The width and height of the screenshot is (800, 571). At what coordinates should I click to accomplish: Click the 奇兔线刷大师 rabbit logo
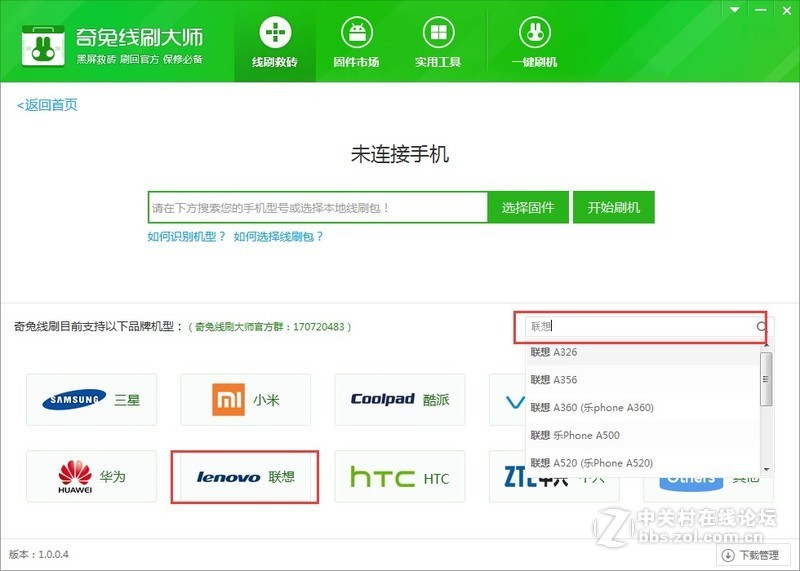coord(43,46)
